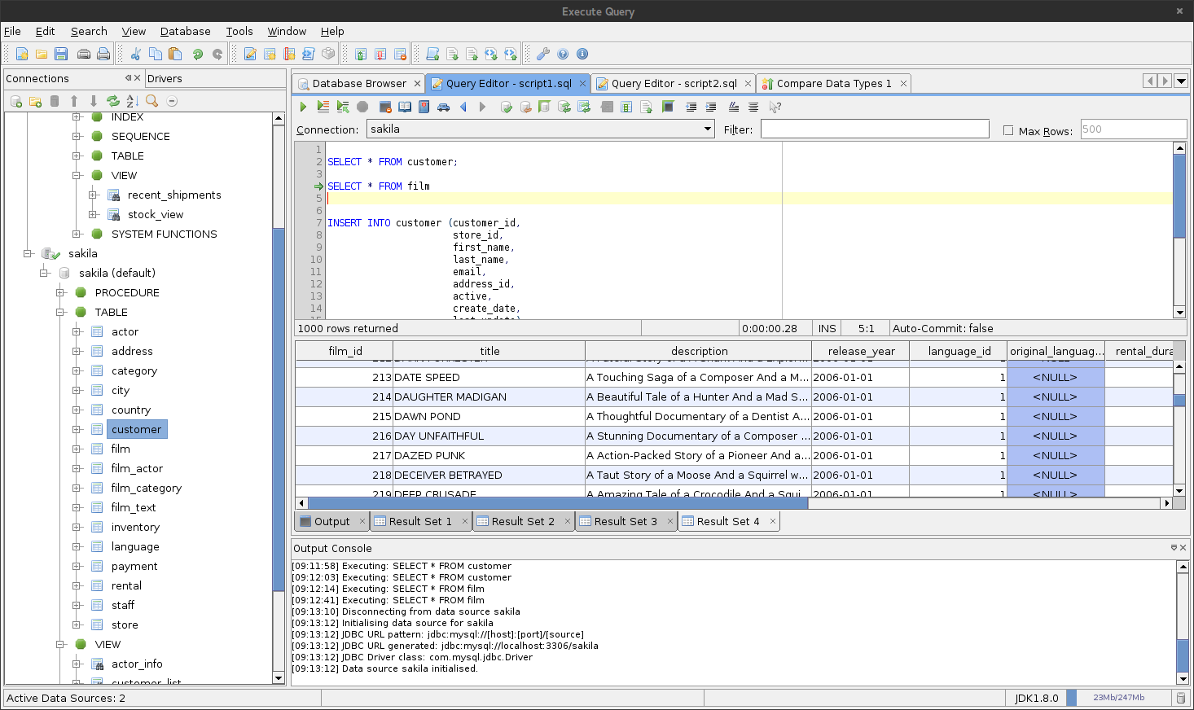Expand the film_actor table node
Viewport: 1194px width, 710px height.
coord(76,469)
